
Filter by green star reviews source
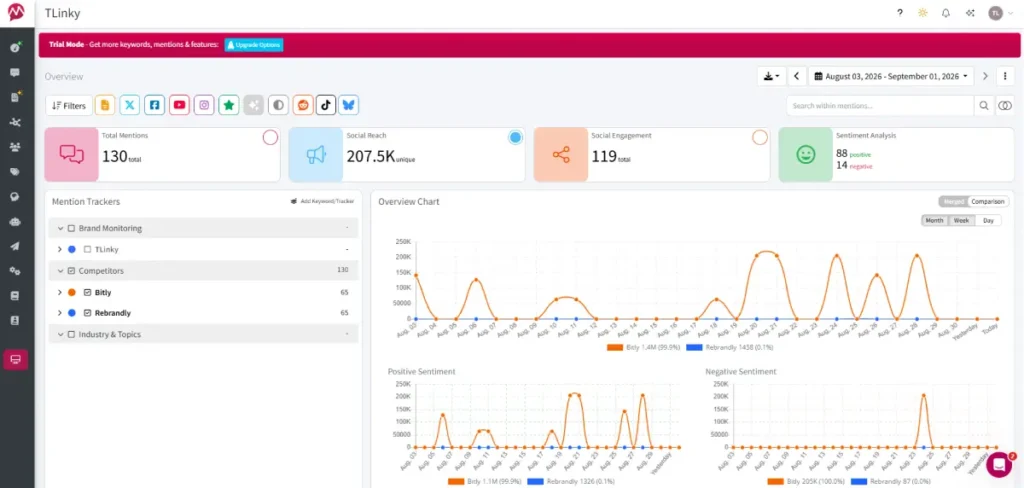pos(229,105)
